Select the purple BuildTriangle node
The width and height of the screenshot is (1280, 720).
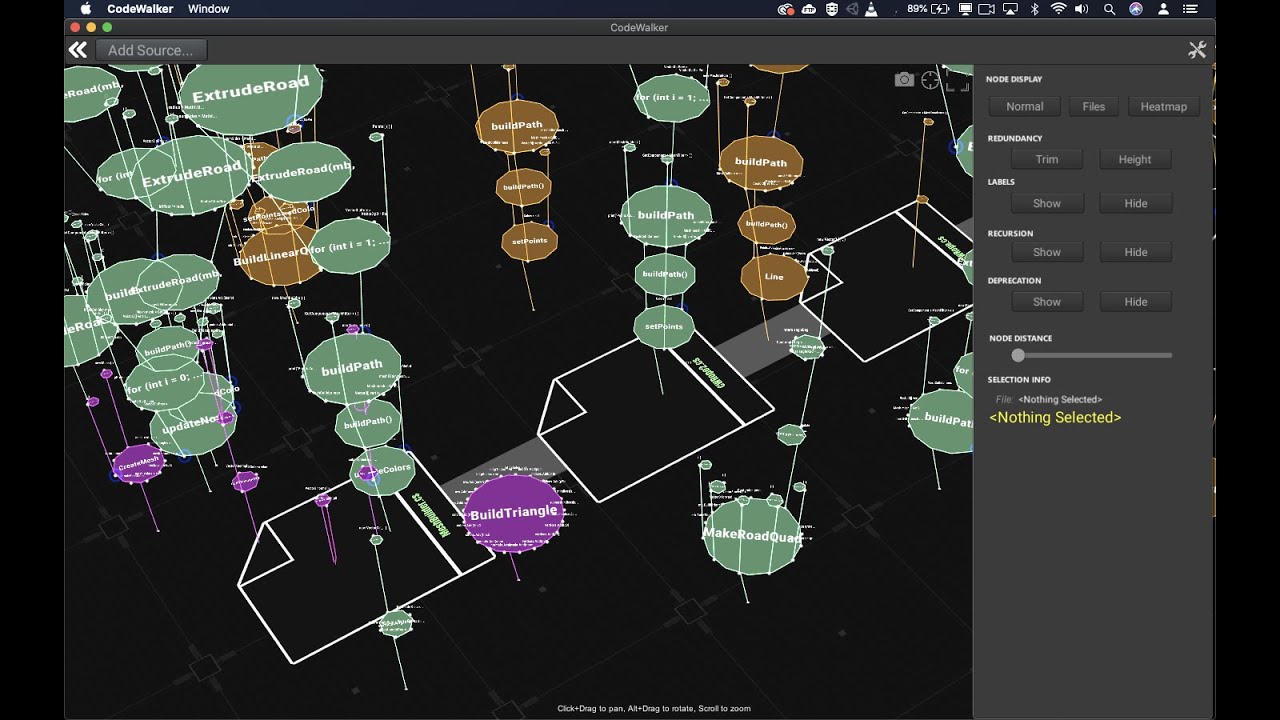coord(514,513)
